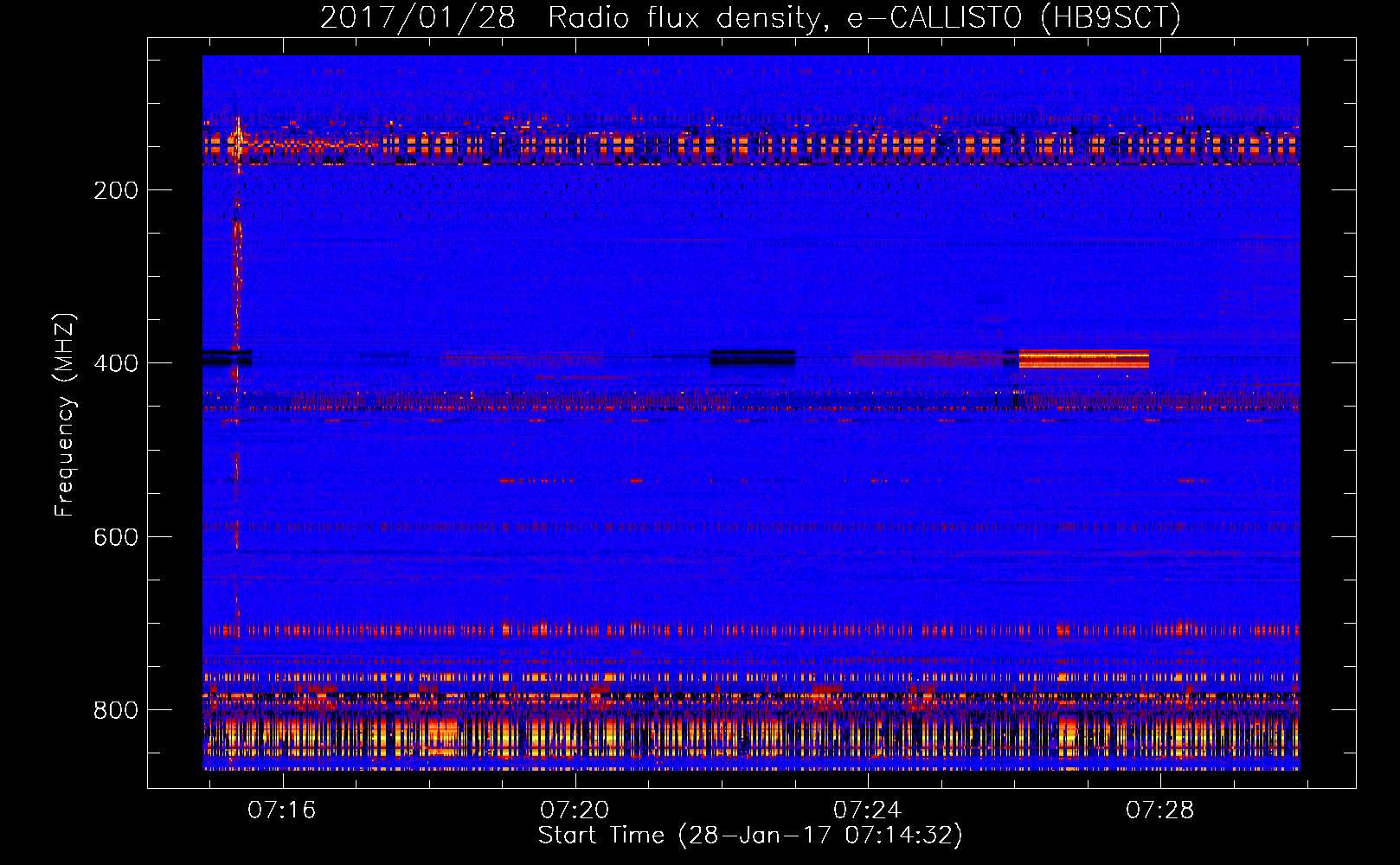Click the 'Start Time (28-Jan-17 07:14:32)' label
Viewport: 1400px width, 865px height.
pyautogui.click(x=750, y=836)
